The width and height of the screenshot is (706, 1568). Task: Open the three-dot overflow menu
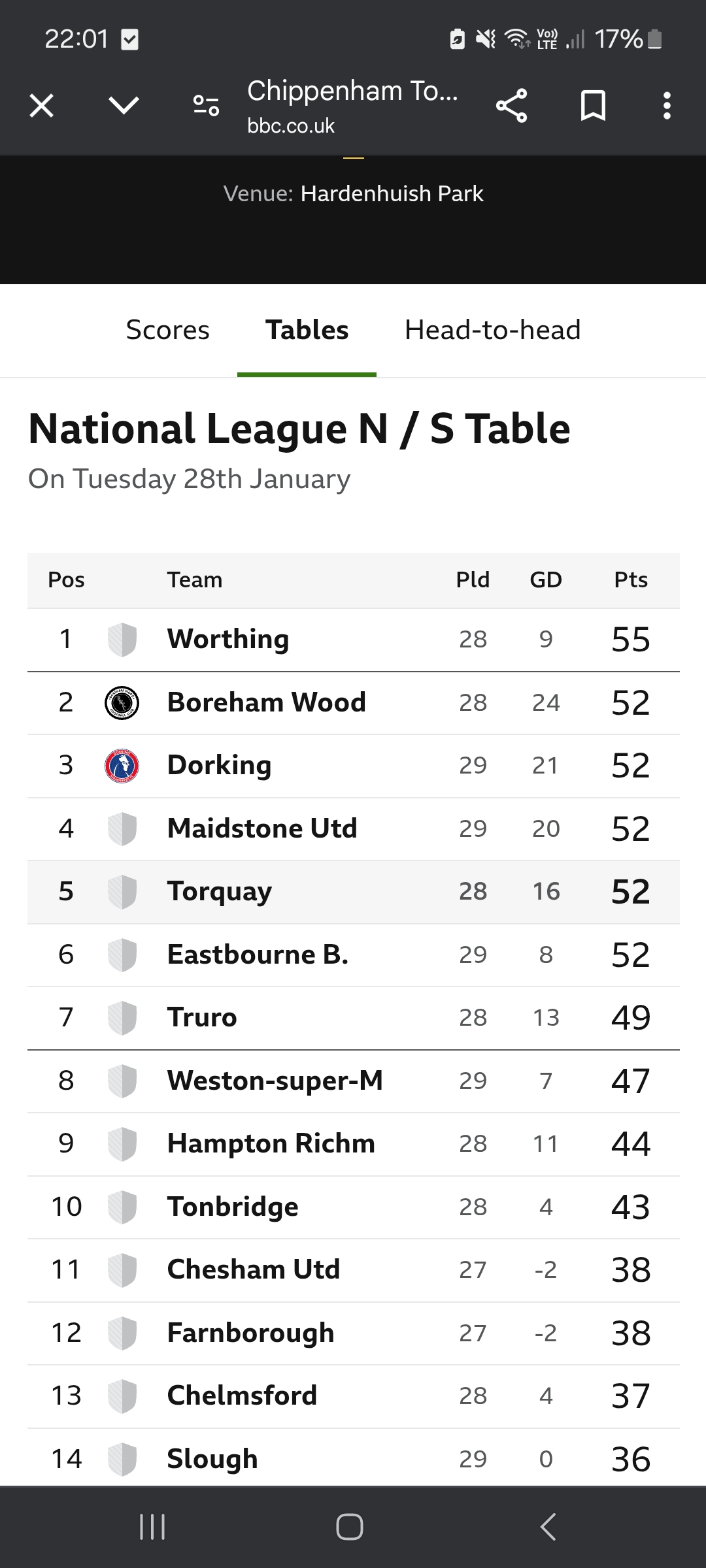(x=667, y=106)
